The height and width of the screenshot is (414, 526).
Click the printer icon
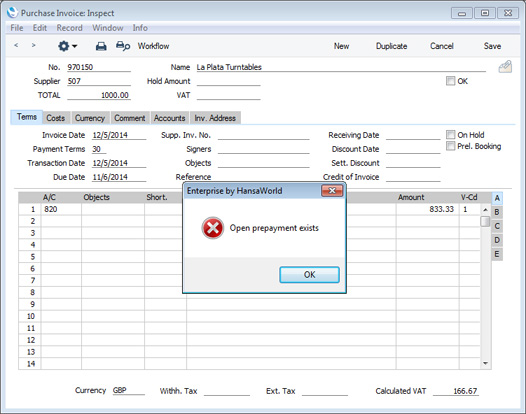click(101, 46)
